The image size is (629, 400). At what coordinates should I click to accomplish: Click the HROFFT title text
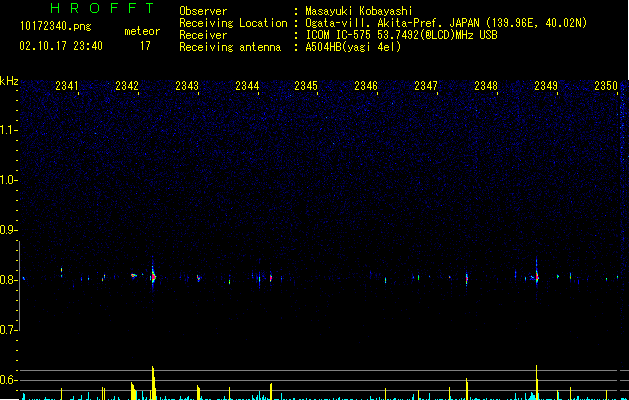103,8
